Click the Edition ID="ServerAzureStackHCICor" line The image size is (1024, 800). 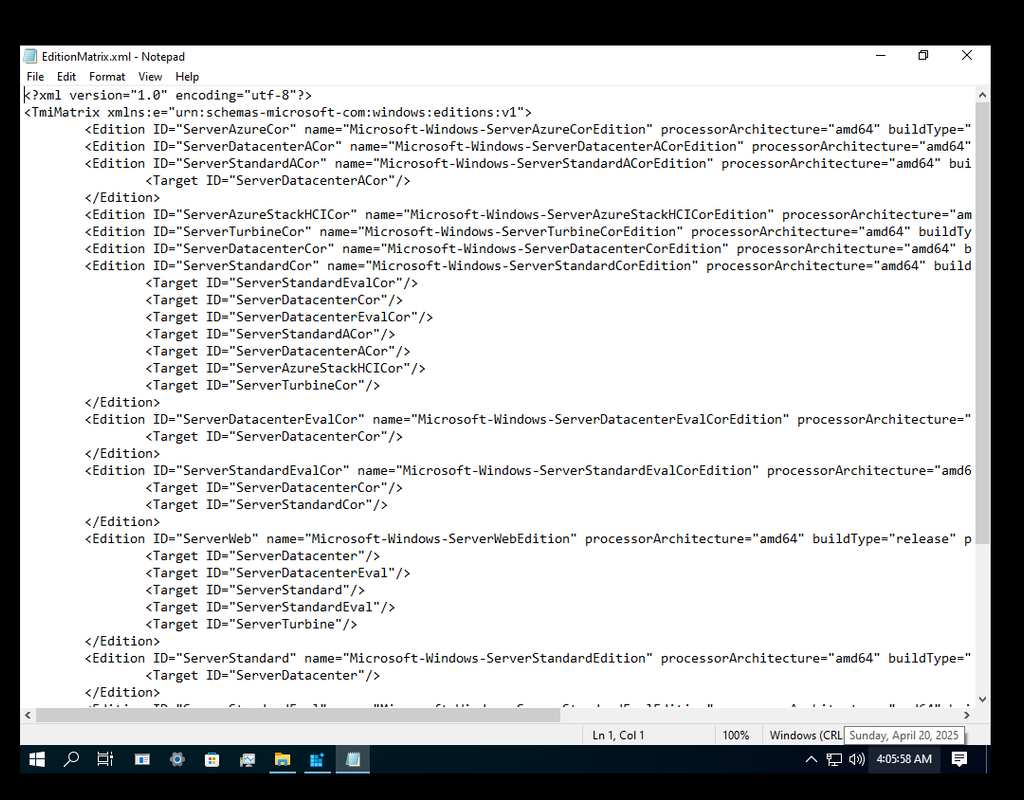(528, 214)
